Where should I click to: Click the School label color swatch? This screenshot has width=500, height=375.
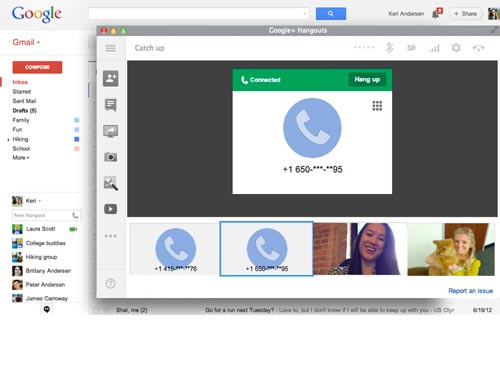click(77, 149)
